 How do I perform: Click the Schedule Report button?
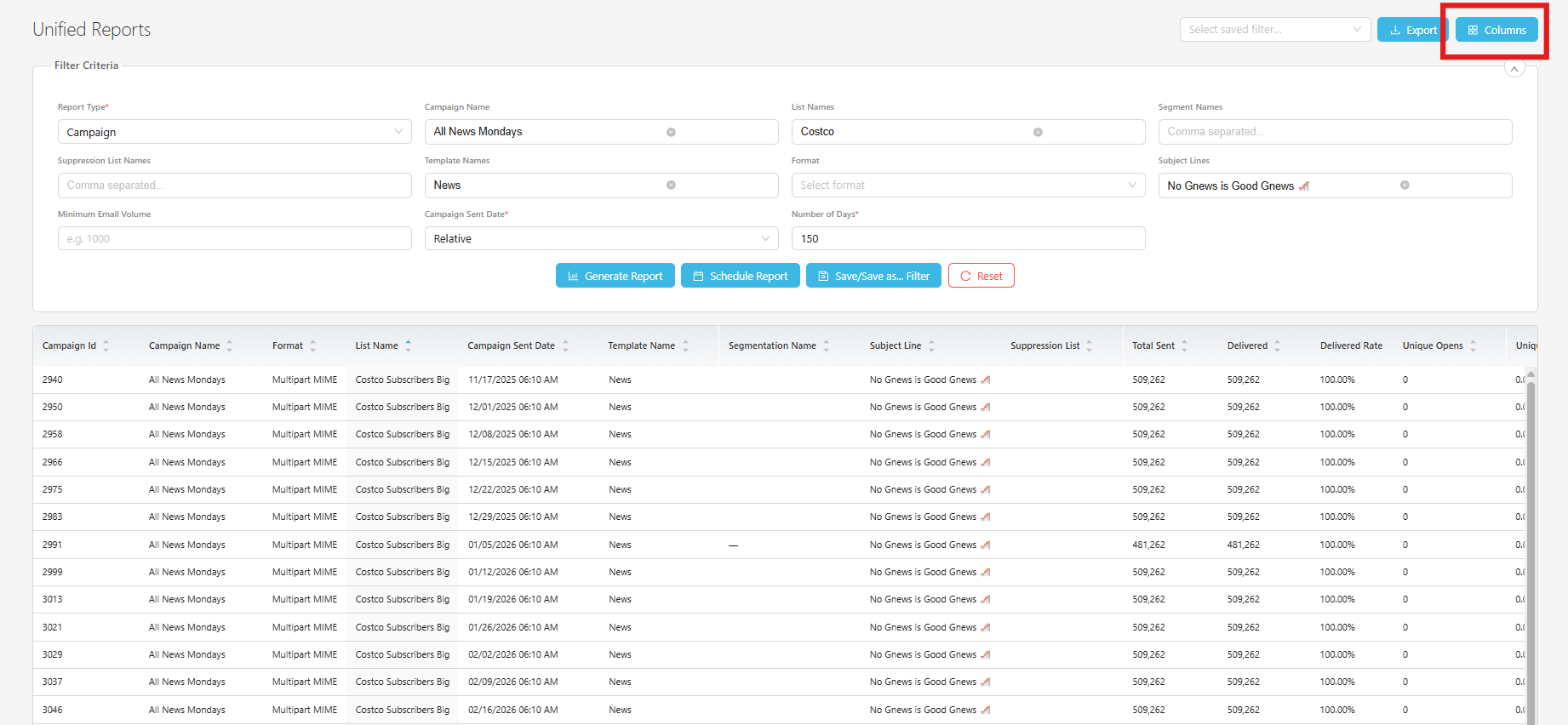pos(740,277)
